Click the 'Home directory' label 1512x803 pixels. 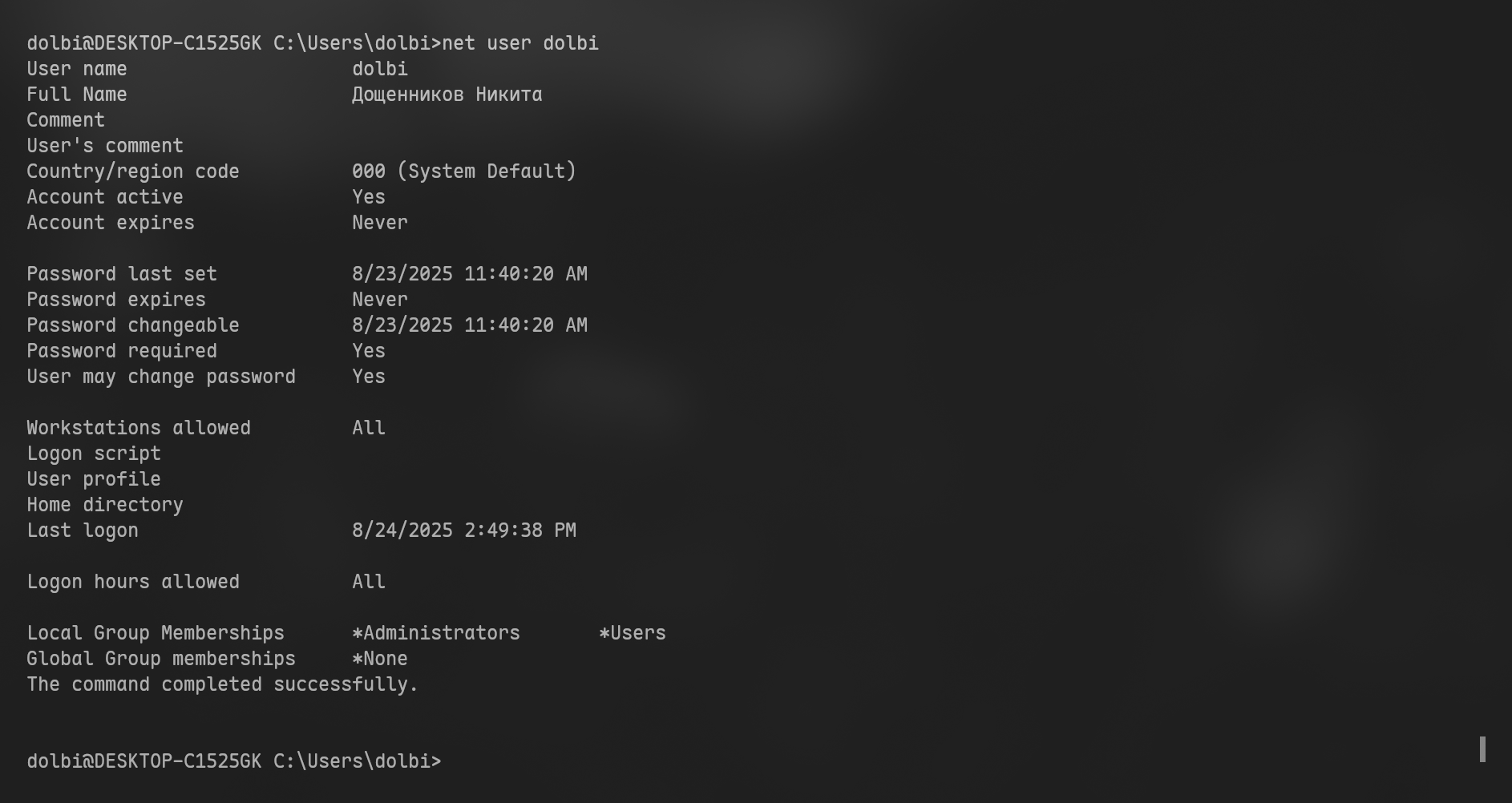tap(105, 505)
